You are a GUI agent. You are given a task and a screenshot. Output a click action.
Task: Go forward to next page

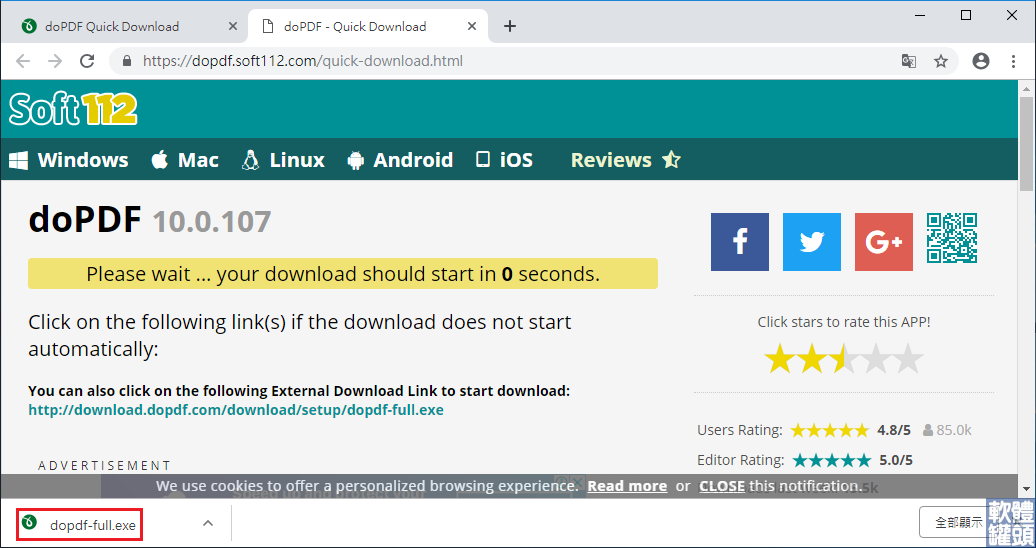click(x=56, y=61)
